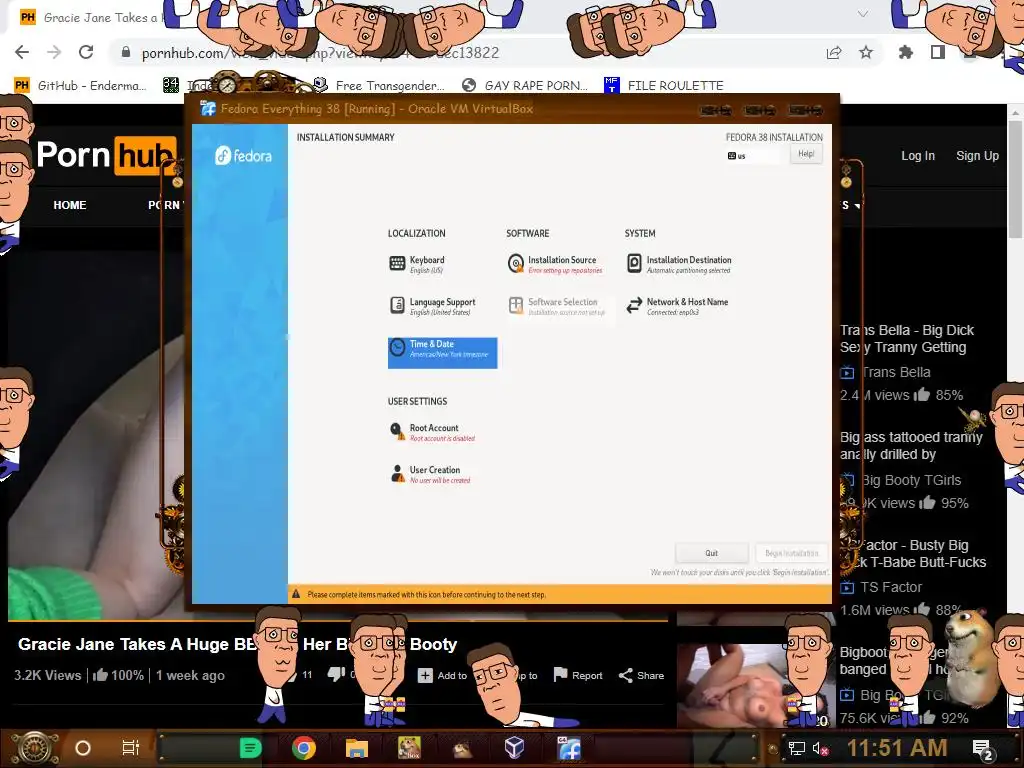Click Log In on the website

pos(918,156)
